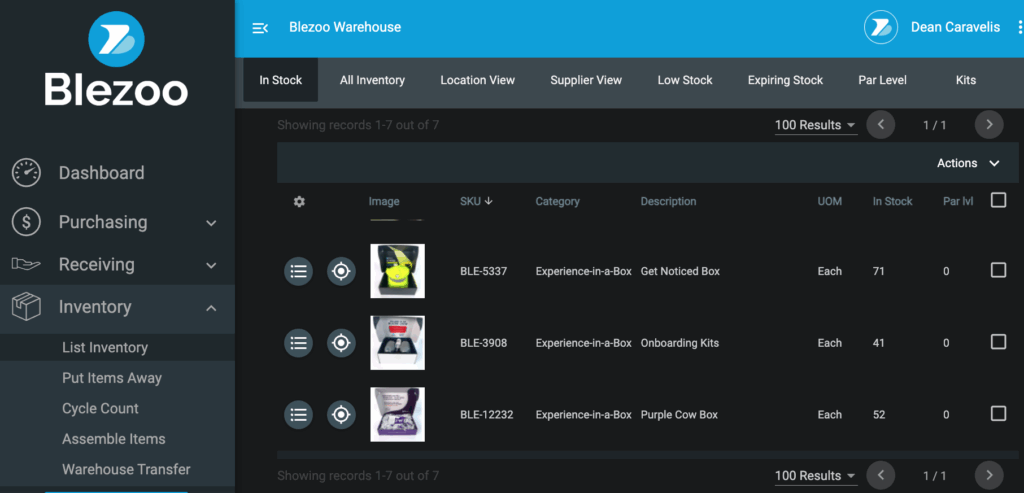Viewport: 1024px width, 493px height.
Task: Expand the Receiving menu chevron
Action: pos(211,265)
